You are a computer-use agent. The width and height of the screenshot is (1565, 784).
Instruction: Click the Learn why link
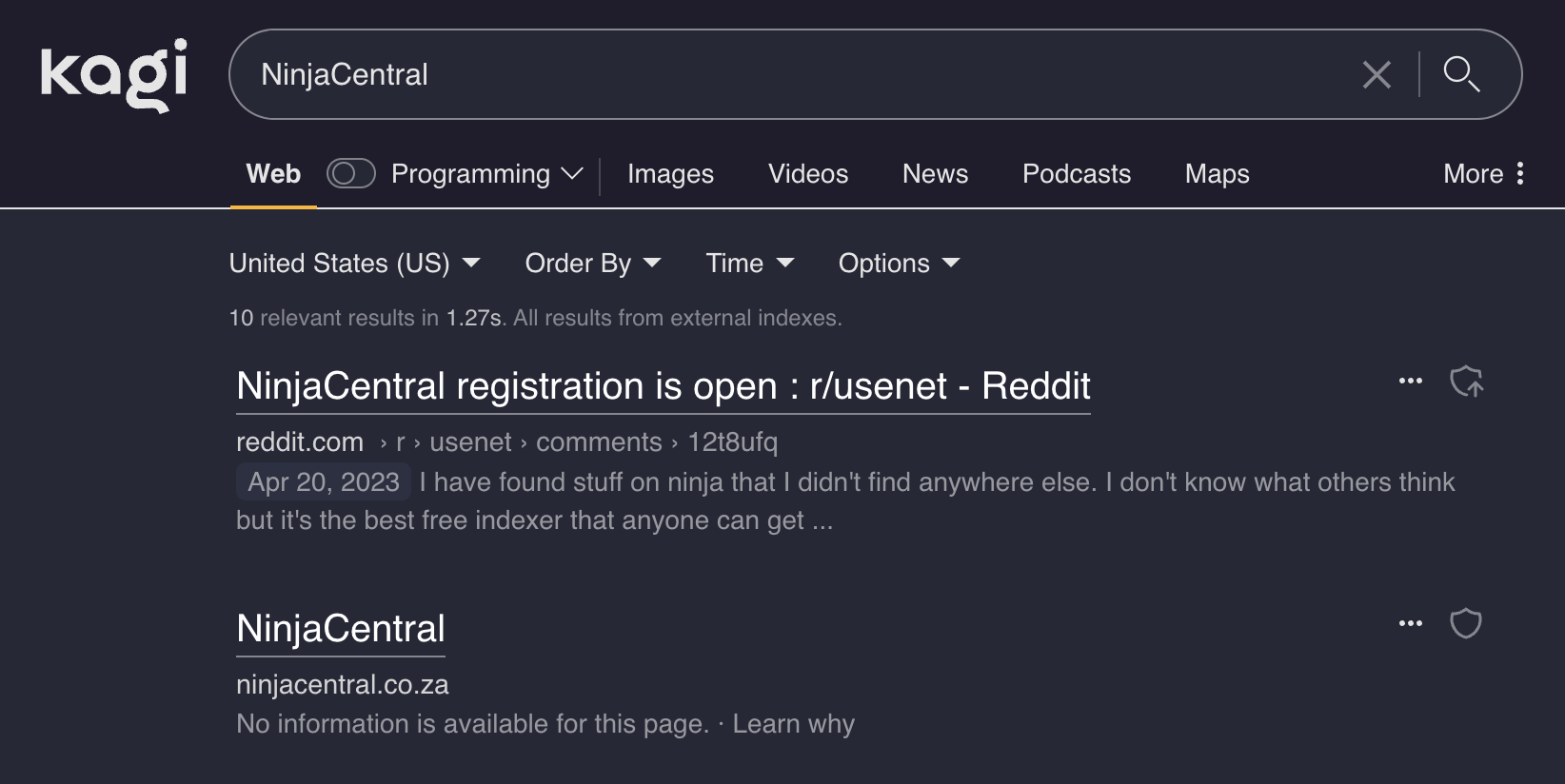click(x=793, y=724)
